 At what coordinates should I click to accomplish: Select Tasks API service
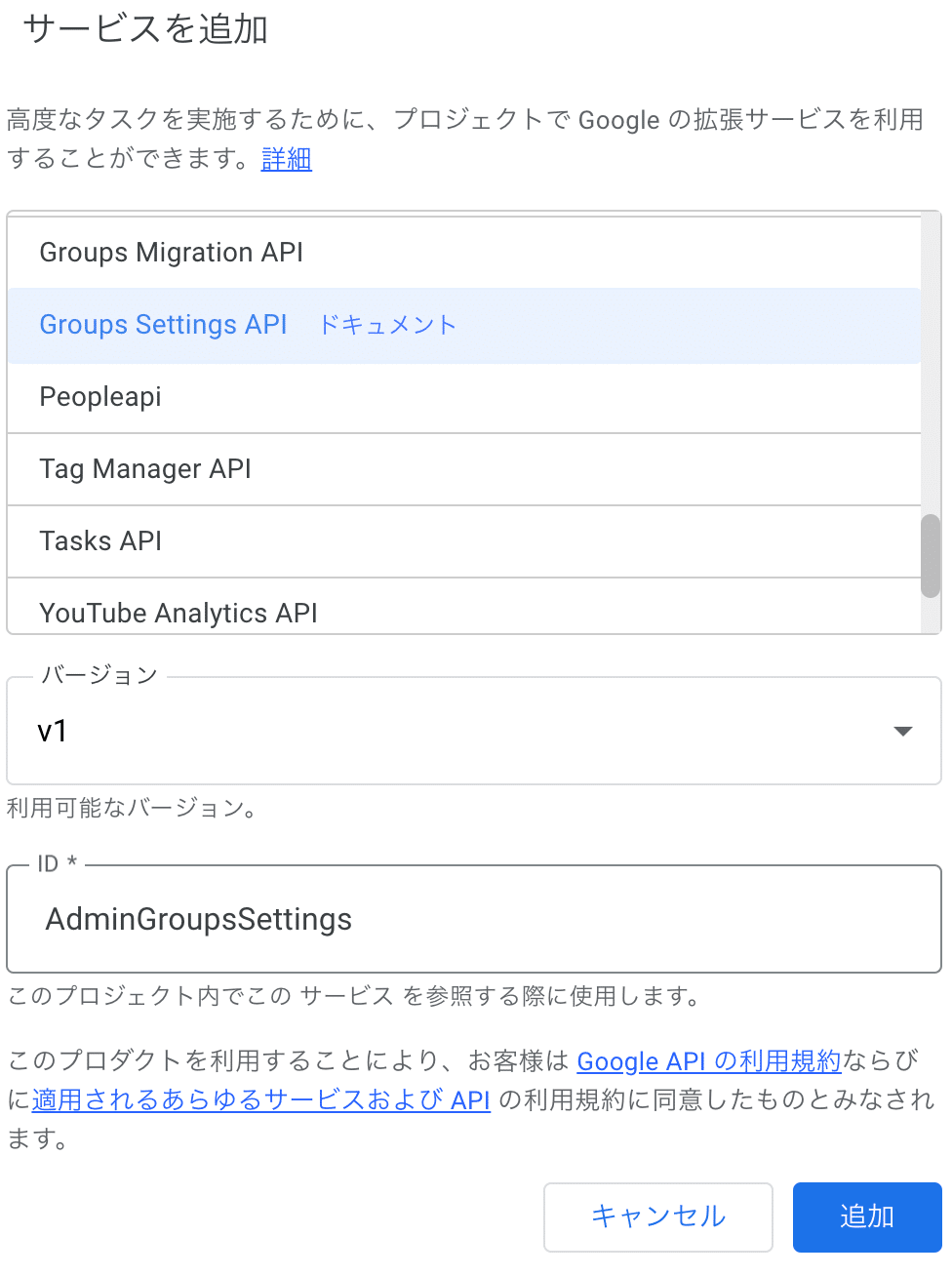click(x=464, y=541)
